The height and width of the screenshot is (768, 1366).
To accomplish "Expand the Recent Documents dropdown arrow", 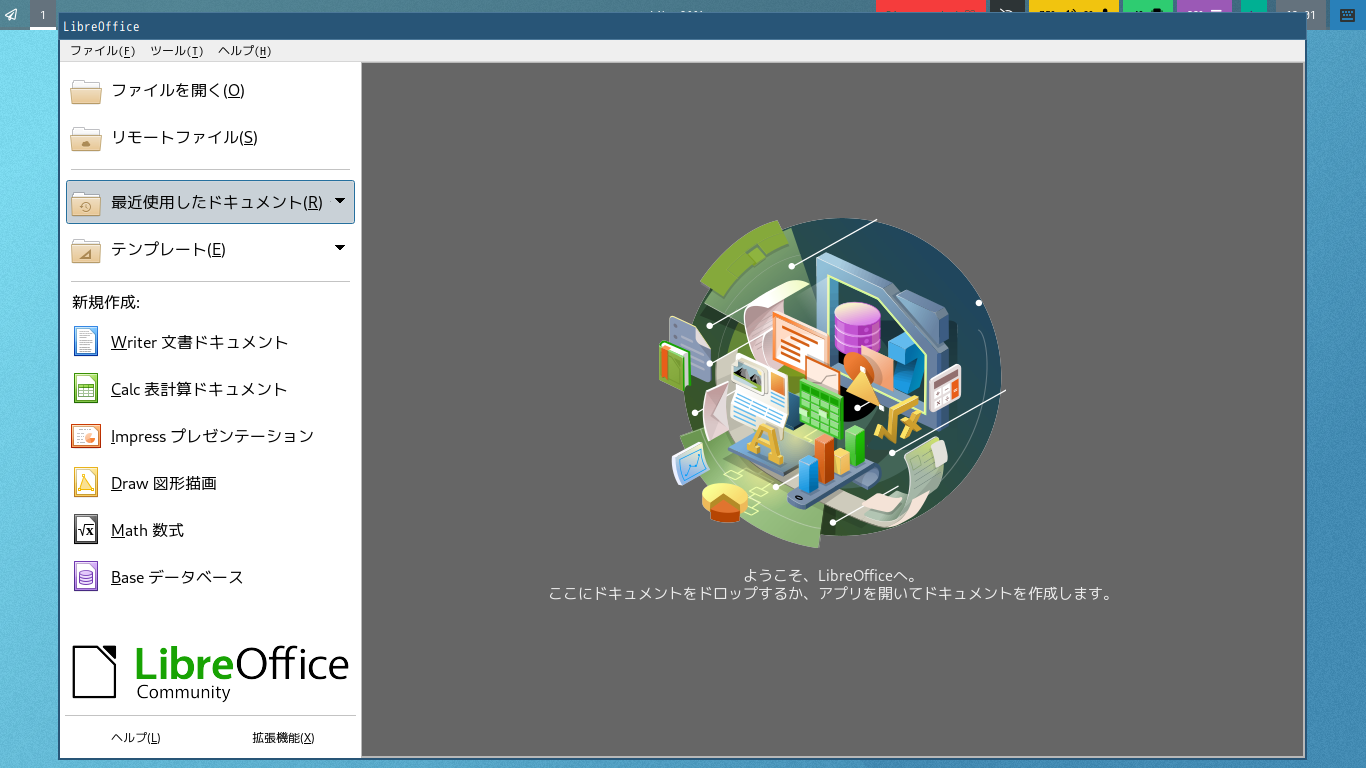I will click(x=340, y=201).
